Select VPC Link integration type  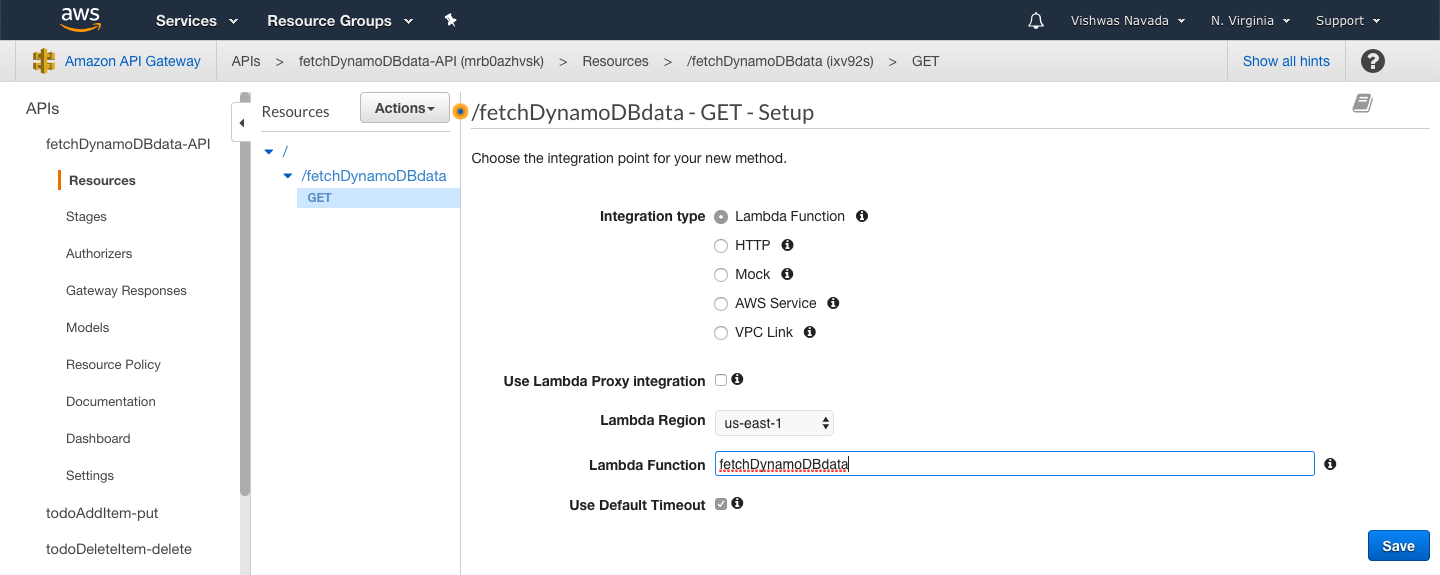pos(721,333)
